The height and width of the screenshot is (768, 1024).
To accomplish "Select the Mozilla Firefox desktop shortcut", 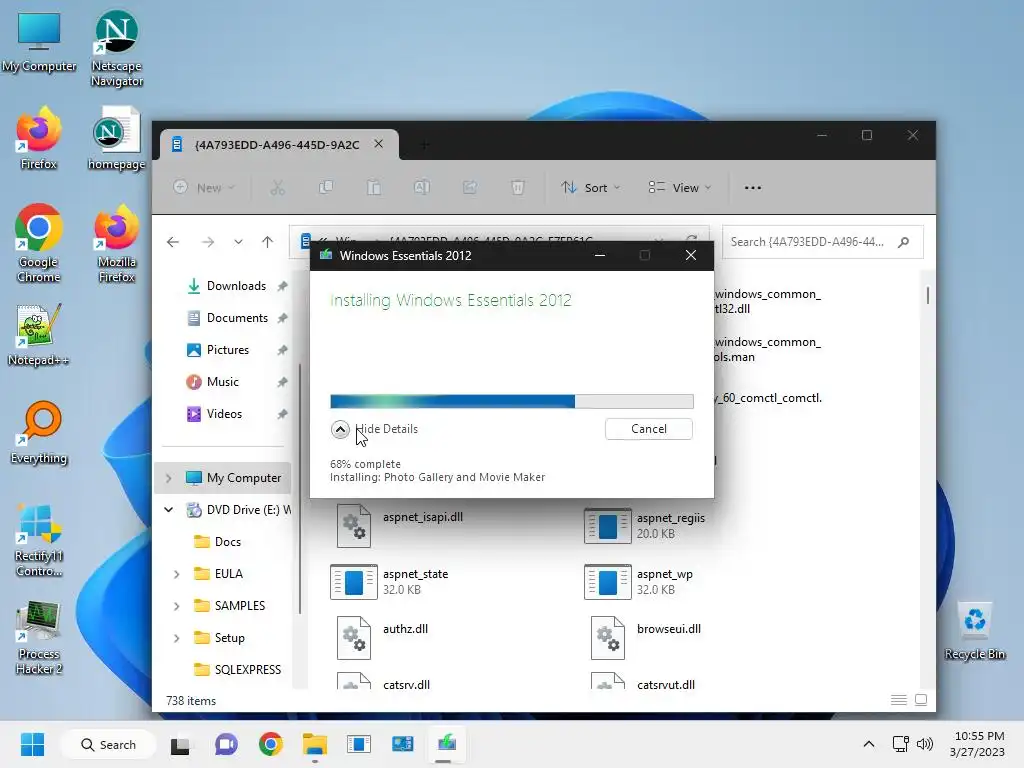I will click(116, 244).
